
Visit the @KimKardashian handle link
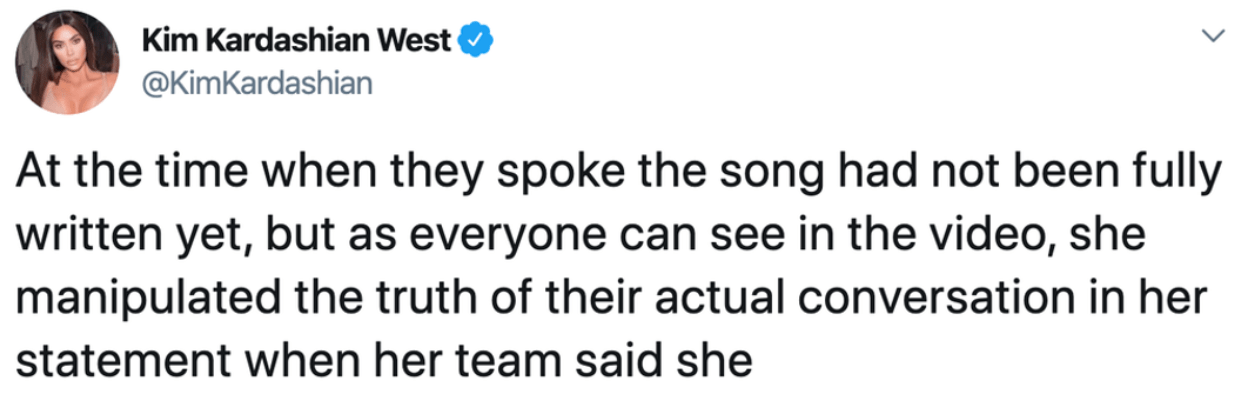[257, 82]
